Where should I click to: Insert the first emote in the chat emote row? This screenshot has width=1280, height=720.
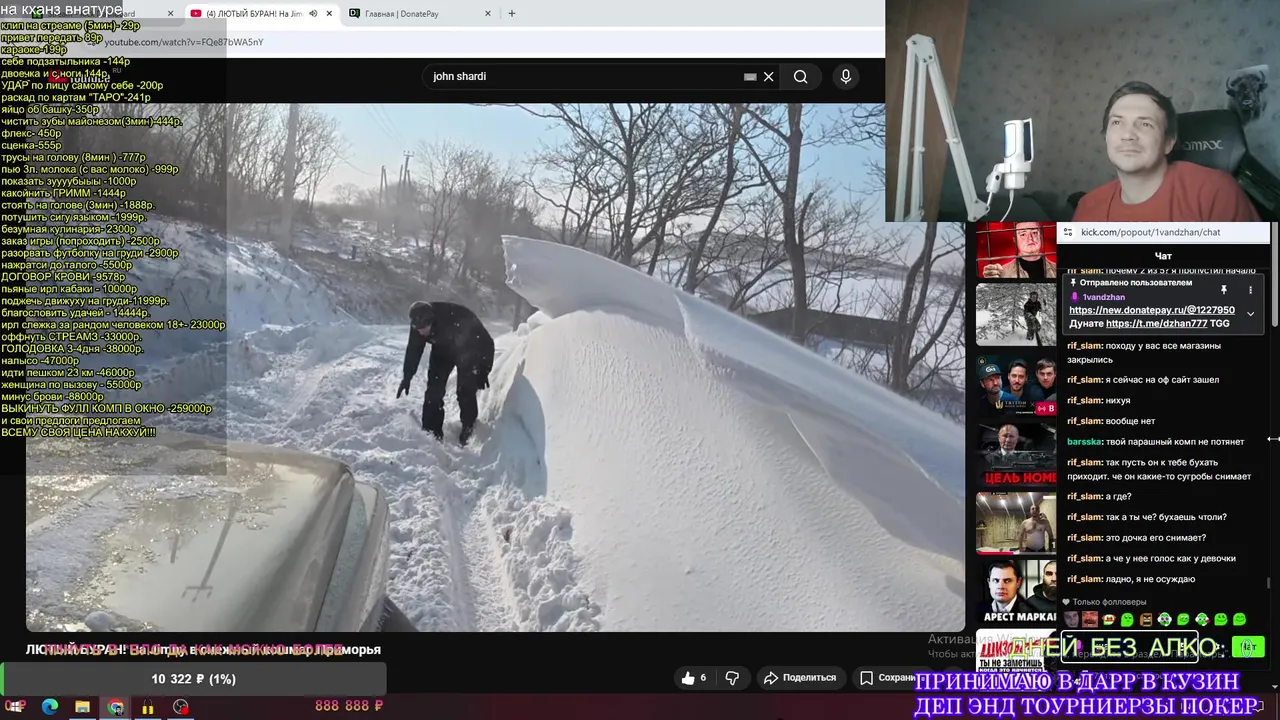1071,620
